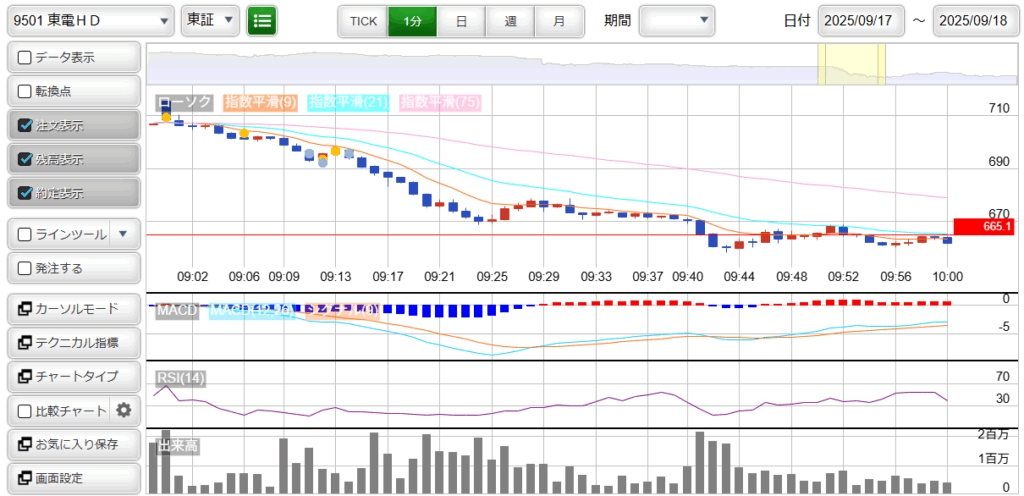Uncheck the 残高表示 option
Image resolution: width=1024 pixels, height=496 pixels.
(x=25, y=159)
